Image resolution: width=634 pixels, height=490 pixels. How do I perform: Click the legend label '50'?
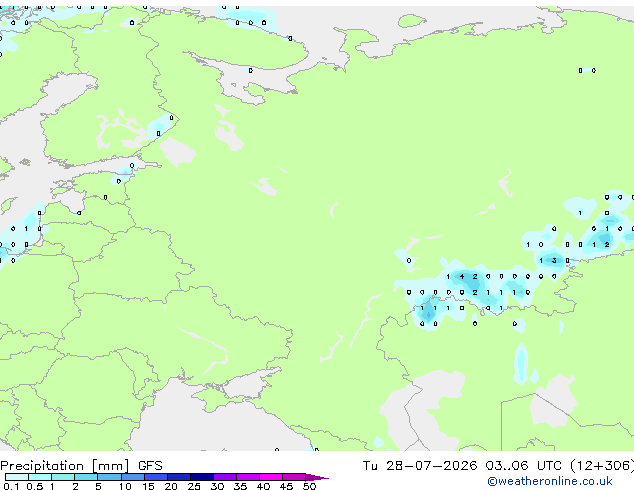pyautogui.click(x=309, y=486)
